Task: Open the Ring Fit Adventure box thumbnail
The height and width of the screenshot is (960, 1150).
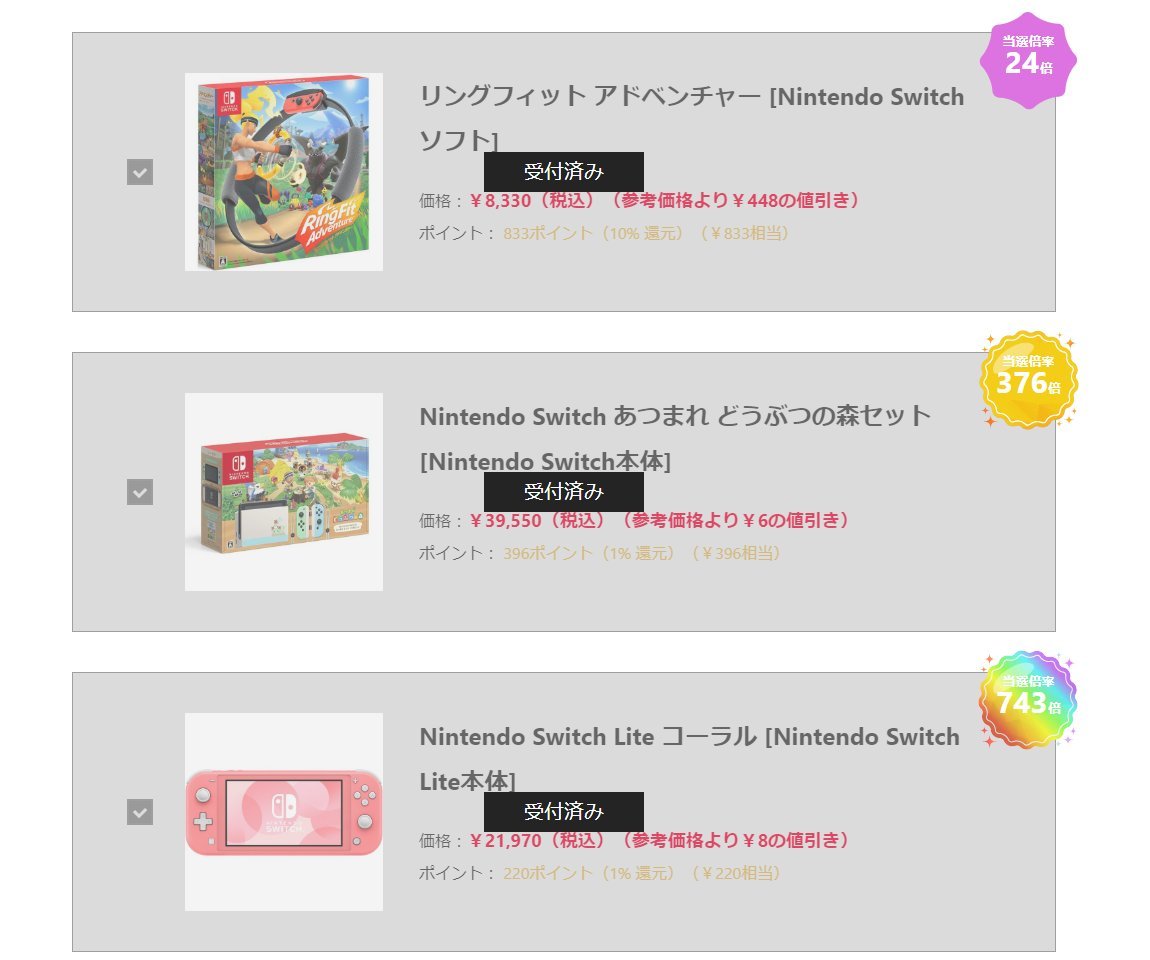Action: tap(284, 172)
